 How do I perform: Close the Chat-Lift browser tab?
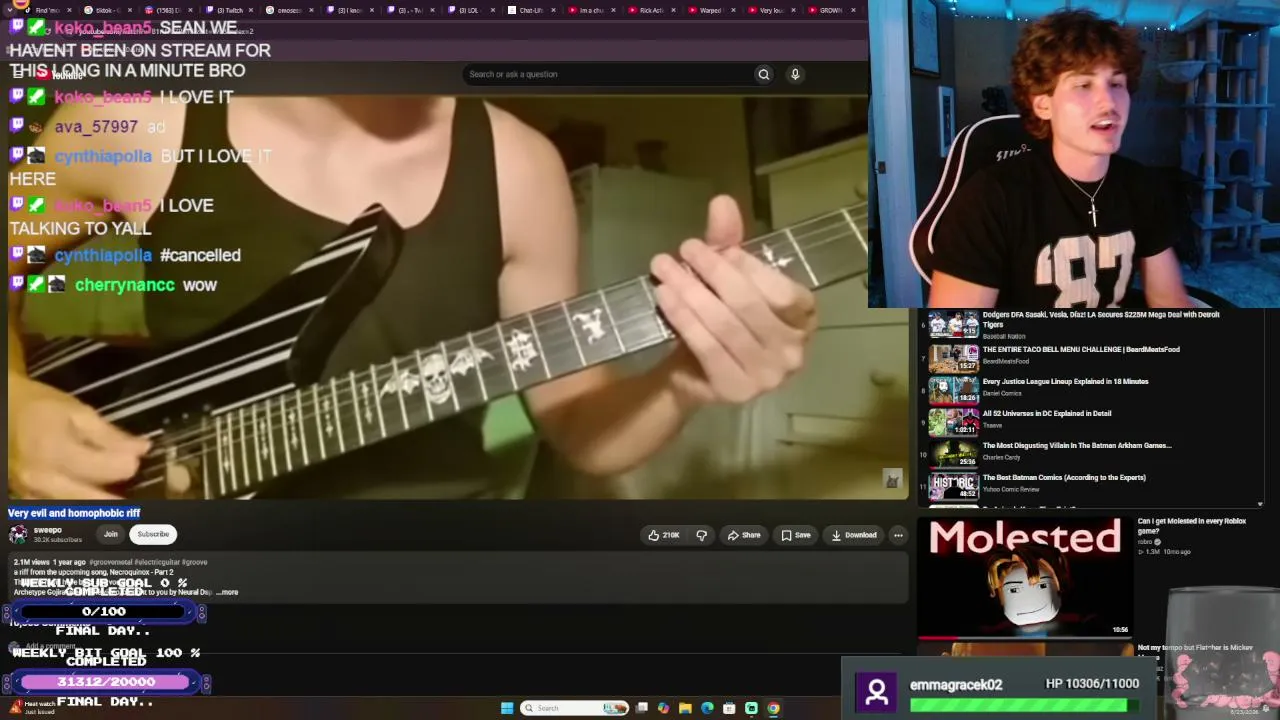[553, 10]
